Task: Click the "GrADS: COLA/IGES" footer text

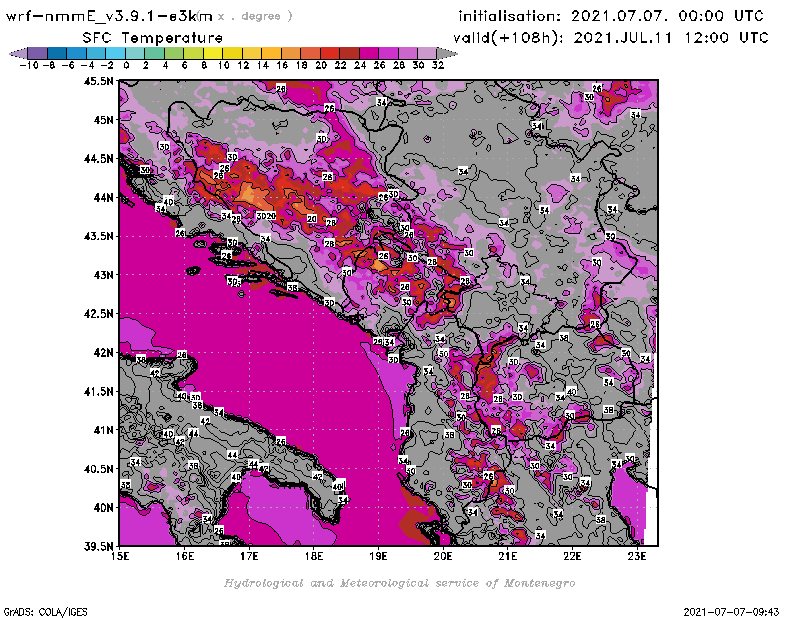Action: click(x=46, y=612)
